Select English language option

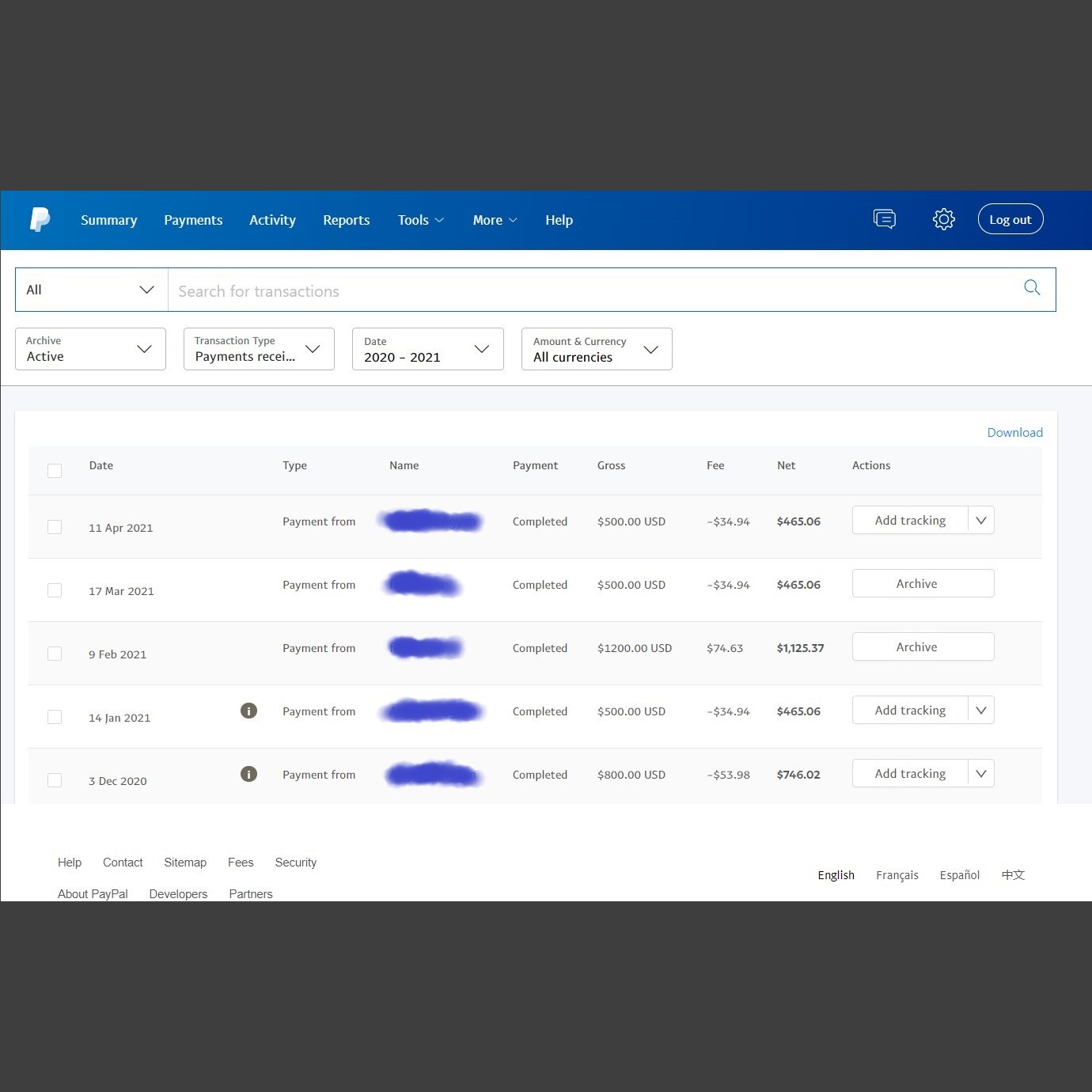coord(836,875)
